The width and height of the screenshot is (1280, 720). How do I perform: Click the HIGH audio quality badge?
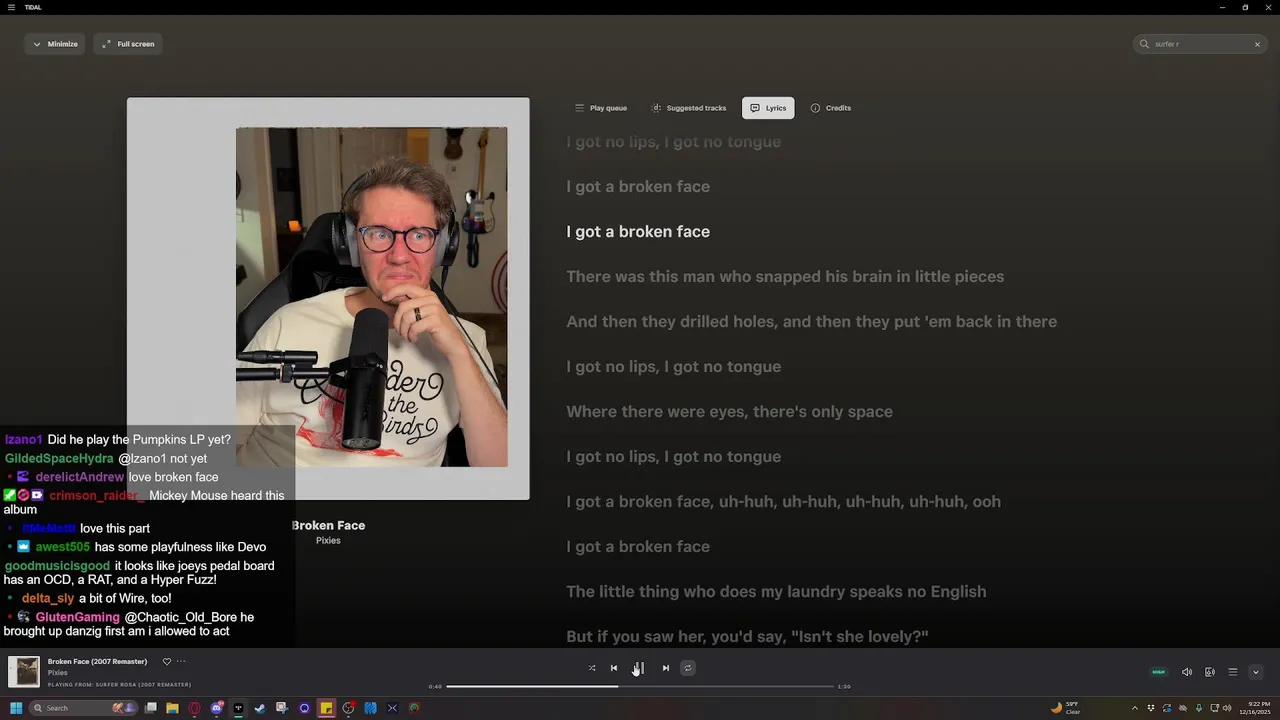(x=1159, y=672)
